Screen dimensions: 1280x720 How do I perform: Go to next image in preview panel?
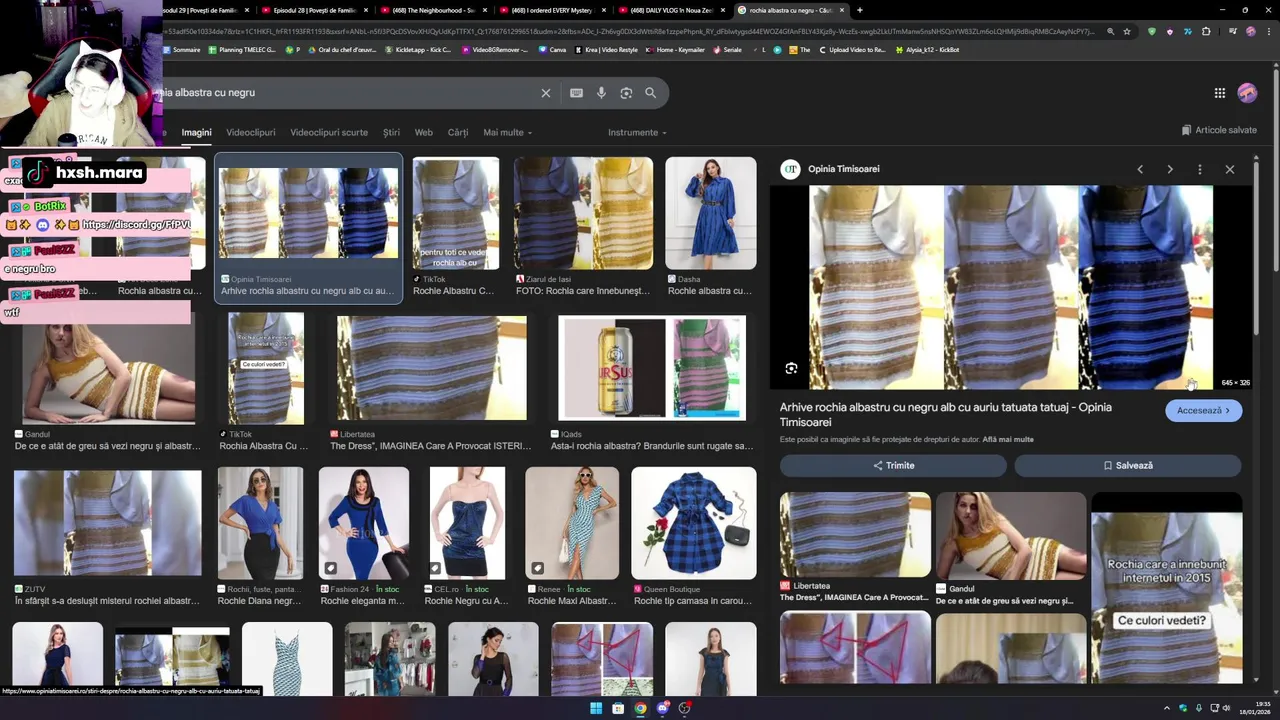pyautogui.click(x=1170, y=169)
